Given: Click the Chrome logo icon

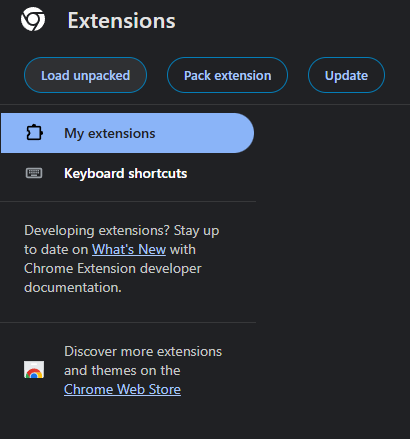Looking at the screenshot, I should 33,19.
